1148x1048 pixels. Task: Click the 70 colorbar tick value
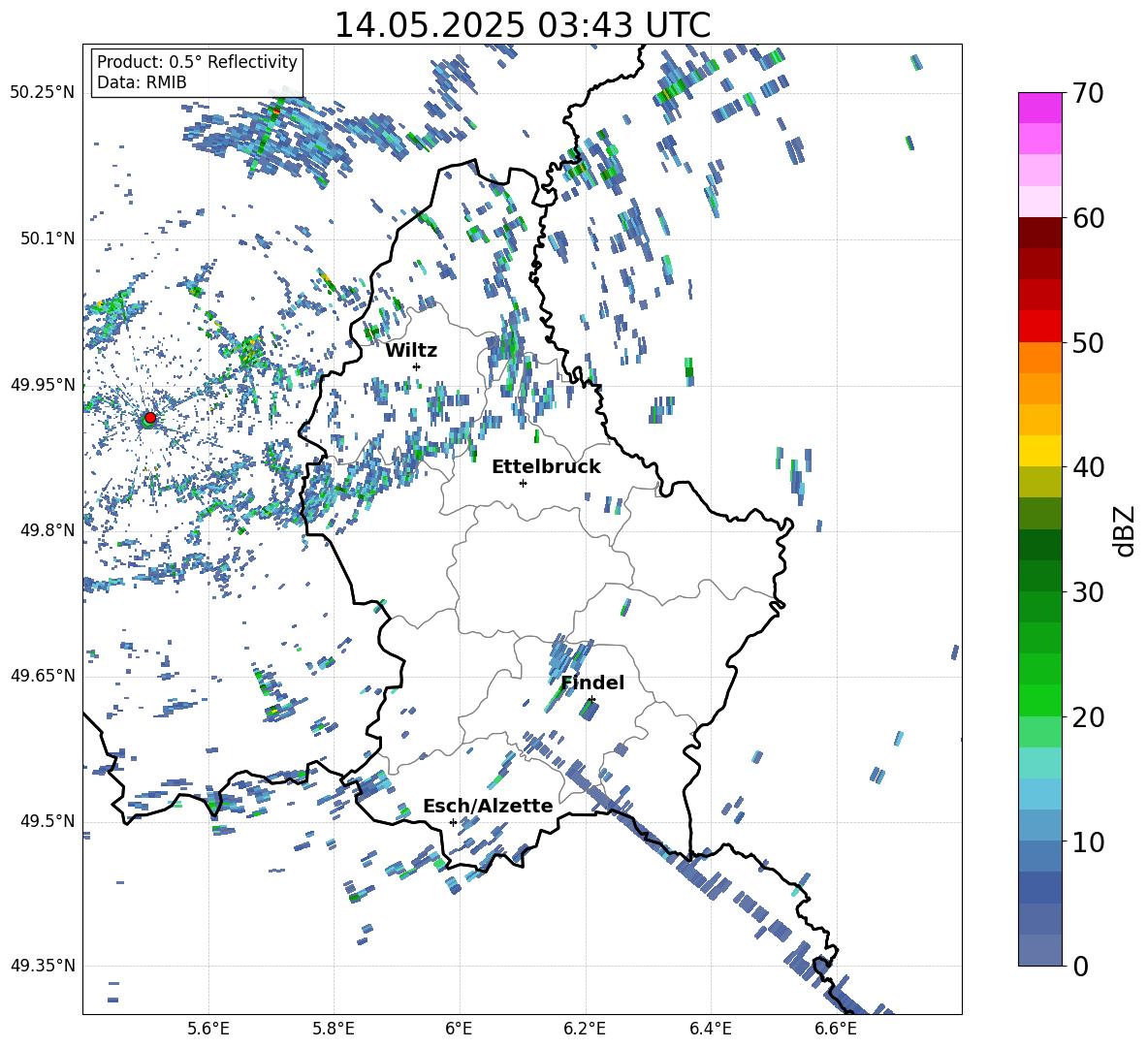tap(1088, 94)
